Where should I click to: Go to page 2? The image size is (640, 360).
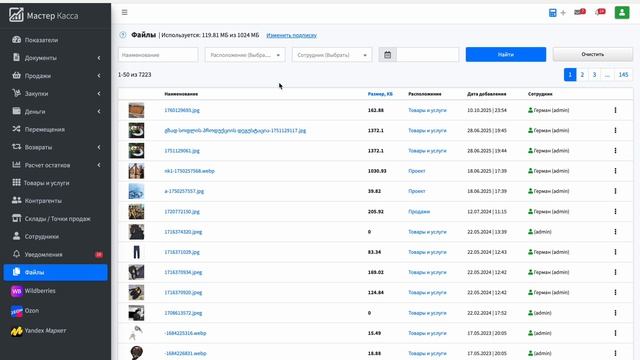point(582,75)
